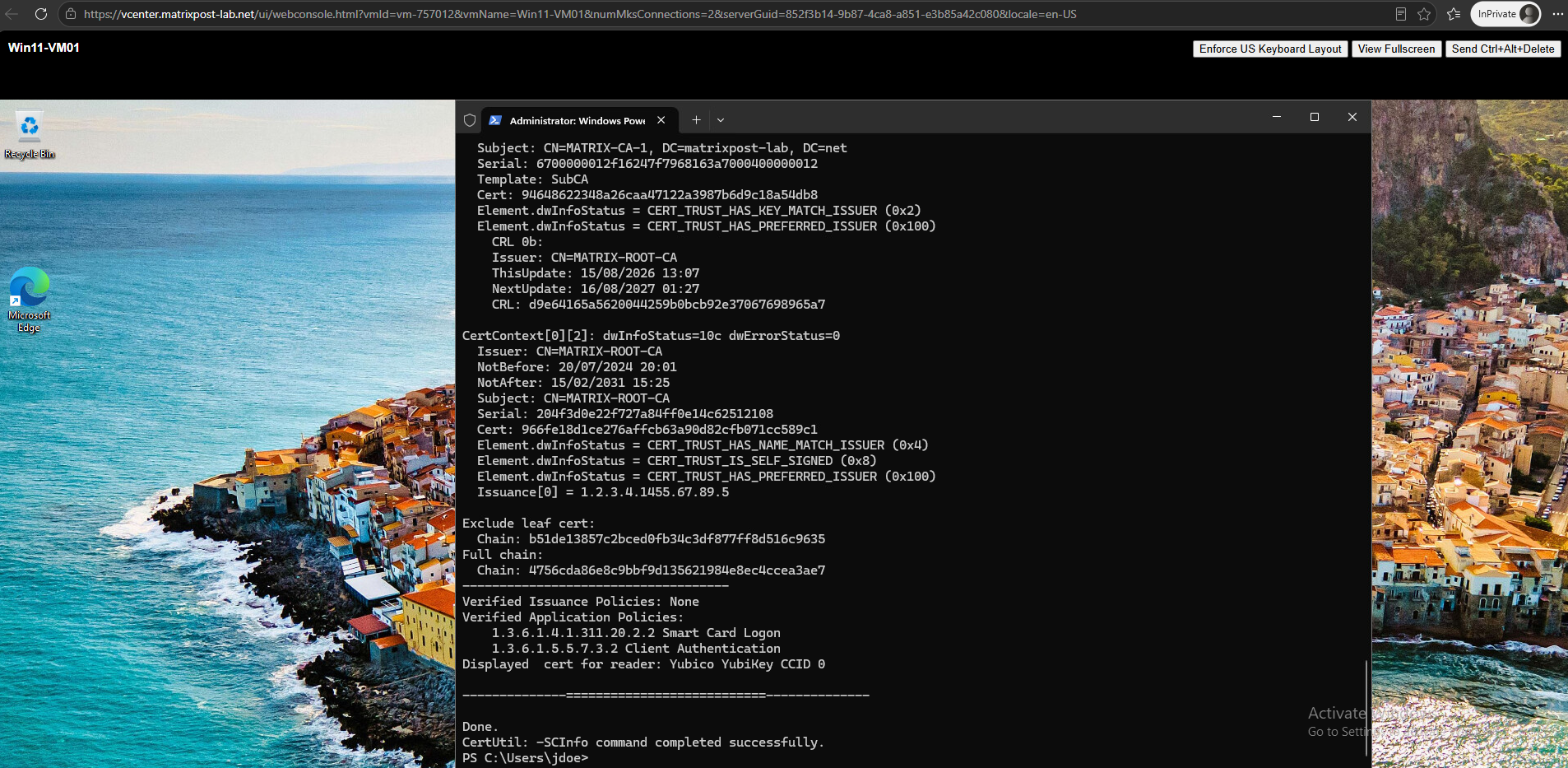The image size is (1568, 768).
Task: Open the Recycle Bin desktop icon
Action: point(30,136)
